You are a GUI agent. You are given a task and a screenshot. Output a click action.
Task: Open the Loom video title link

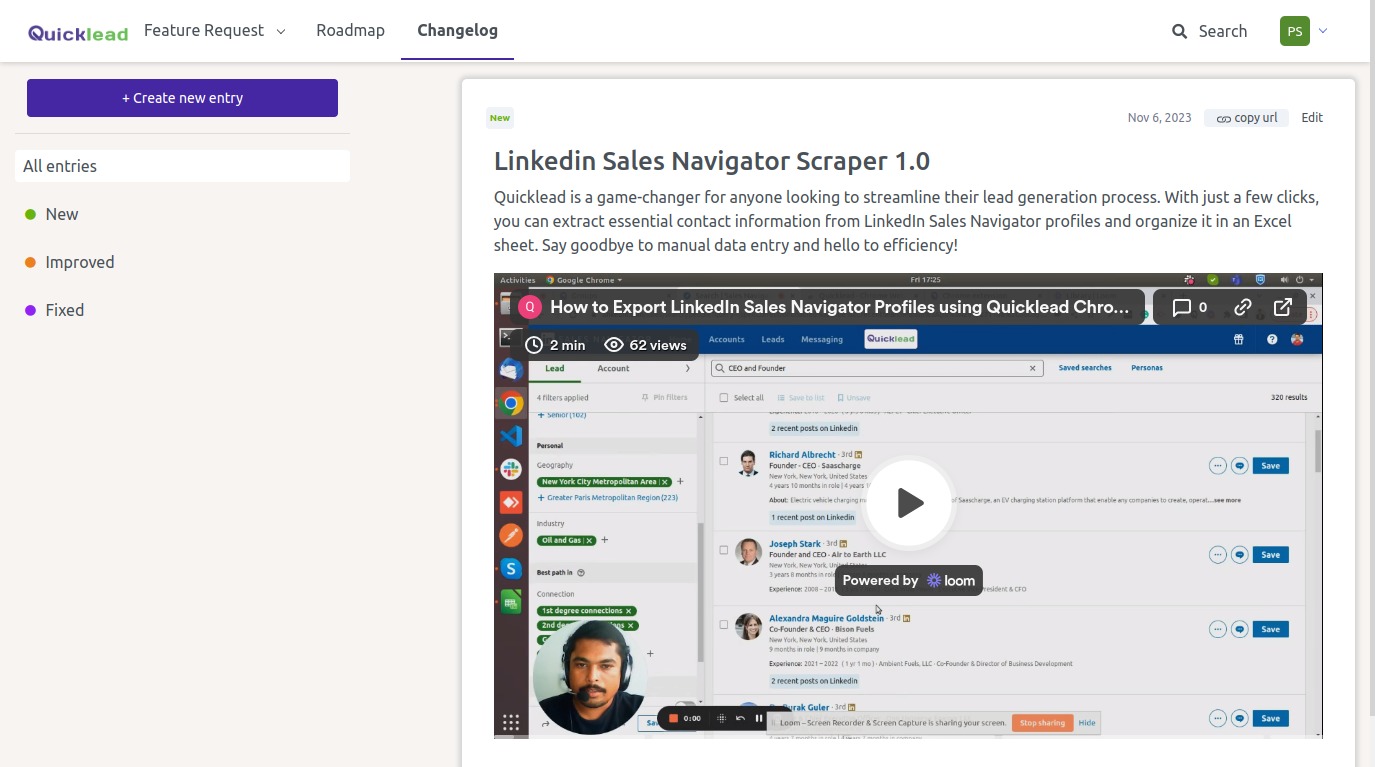[839, 307]
